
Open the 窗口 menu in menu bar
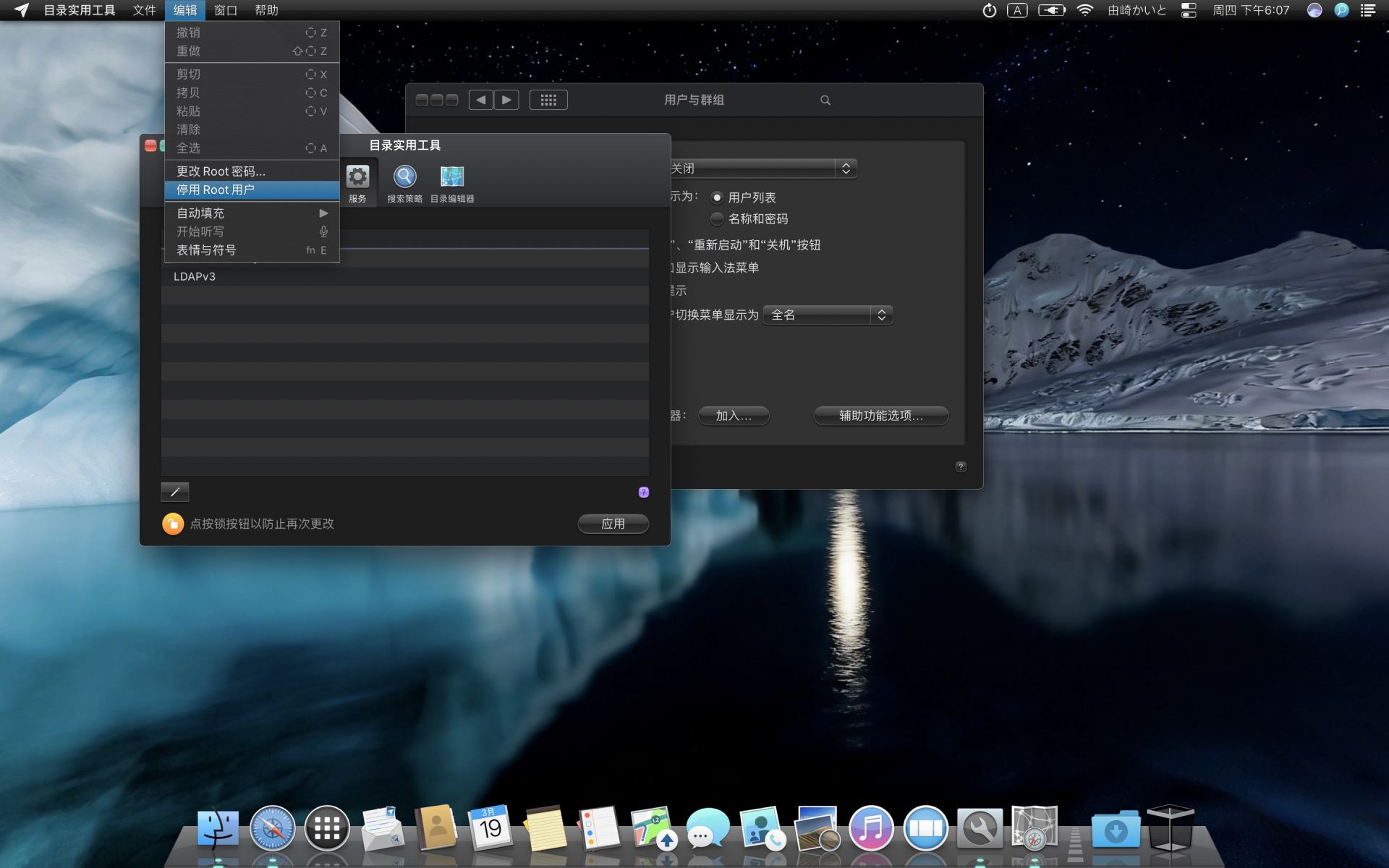point(226,10)
